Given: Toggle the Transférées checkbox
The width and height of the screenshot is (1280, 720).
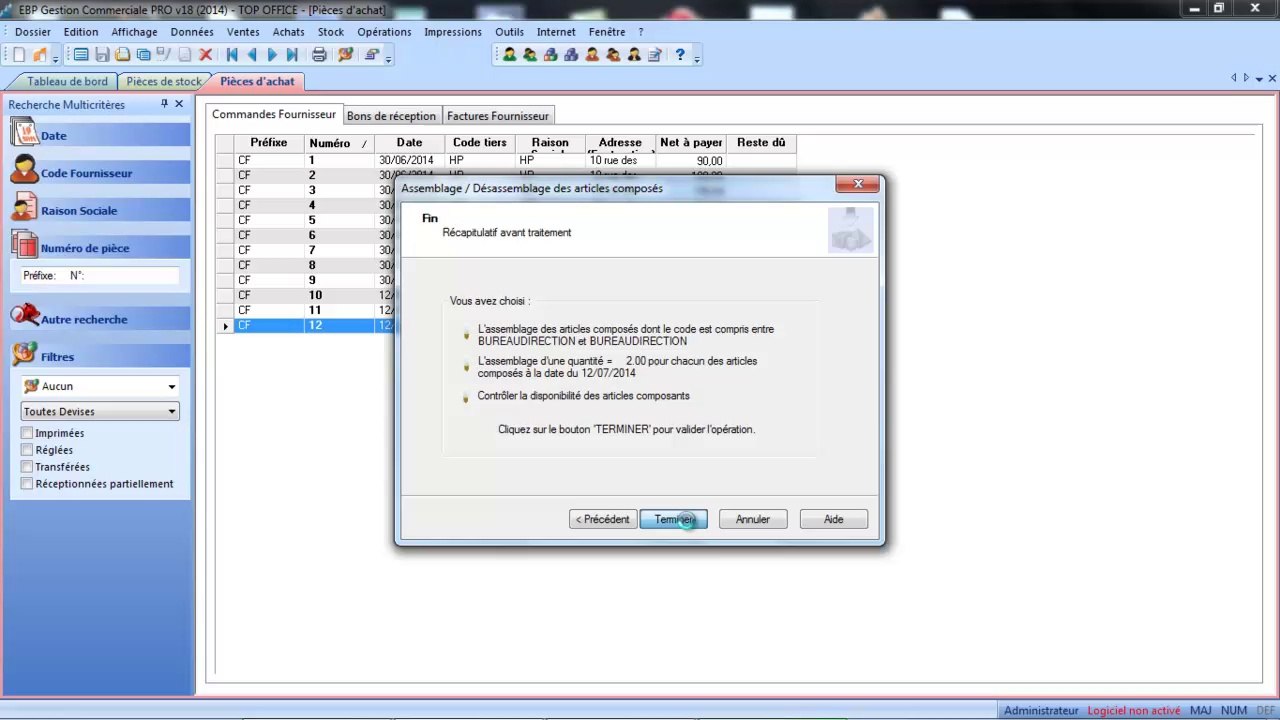Looking at the screenshot, I should [27, 467].
